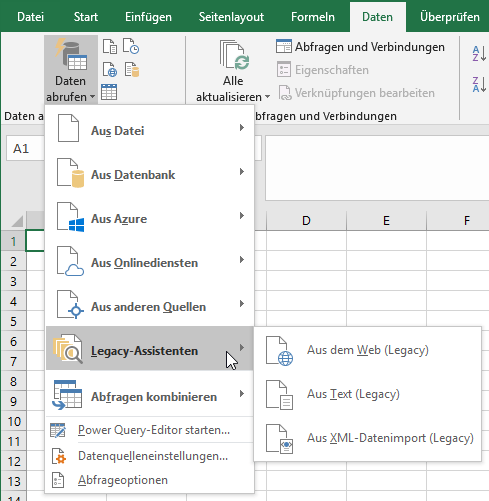
Task: Select column D header
Action: pos(306,221)
